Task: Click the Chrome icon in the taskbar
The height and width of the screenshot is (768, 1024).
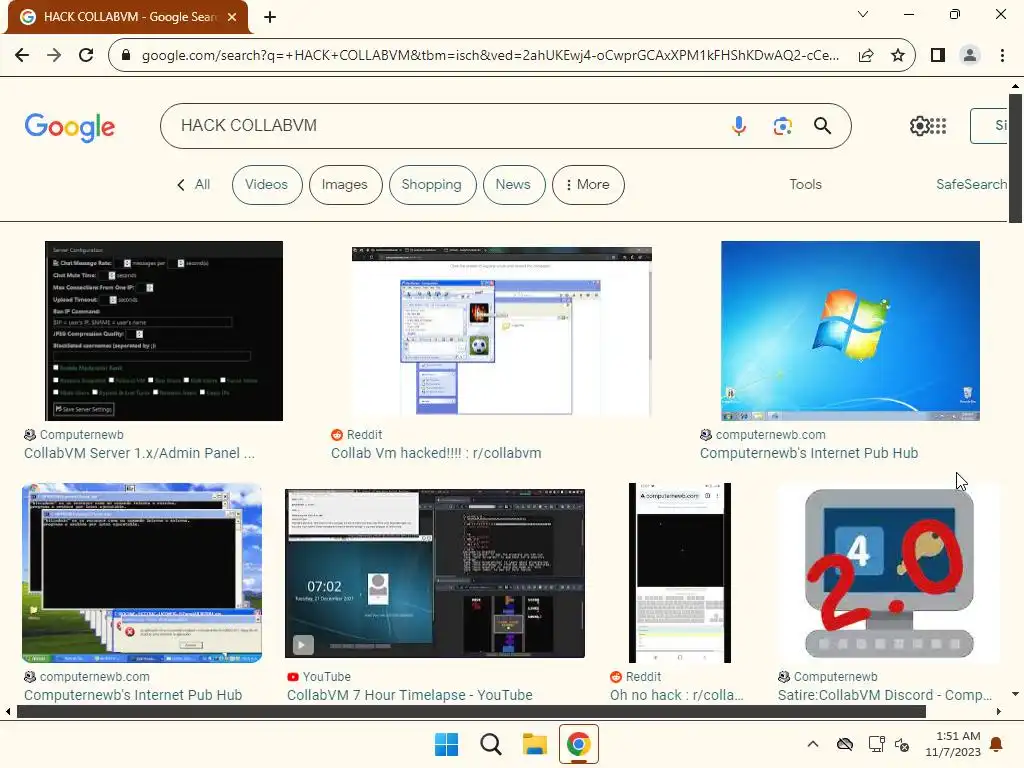Action: (x=579, y=744)
